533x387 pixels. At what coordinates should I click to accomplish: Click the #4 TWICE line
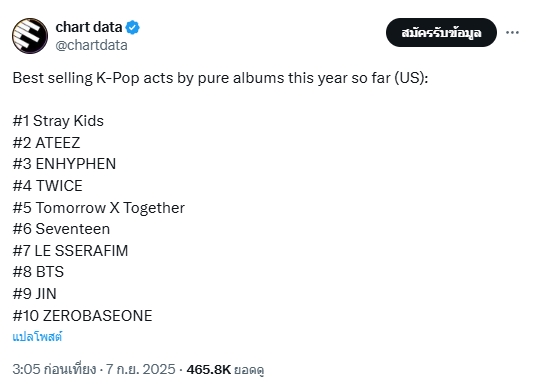[x=48, y=186]
